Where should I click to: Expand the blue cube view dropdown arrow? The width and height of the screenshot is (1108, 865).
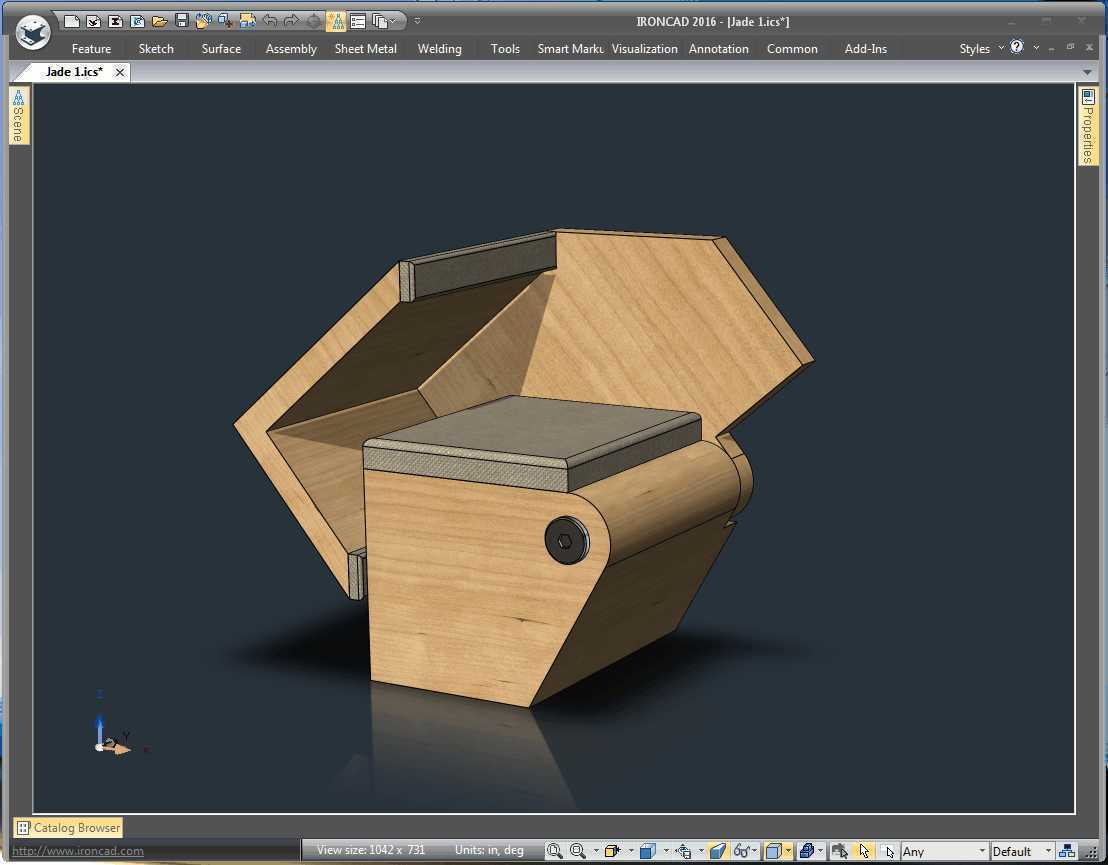(666, 851)
